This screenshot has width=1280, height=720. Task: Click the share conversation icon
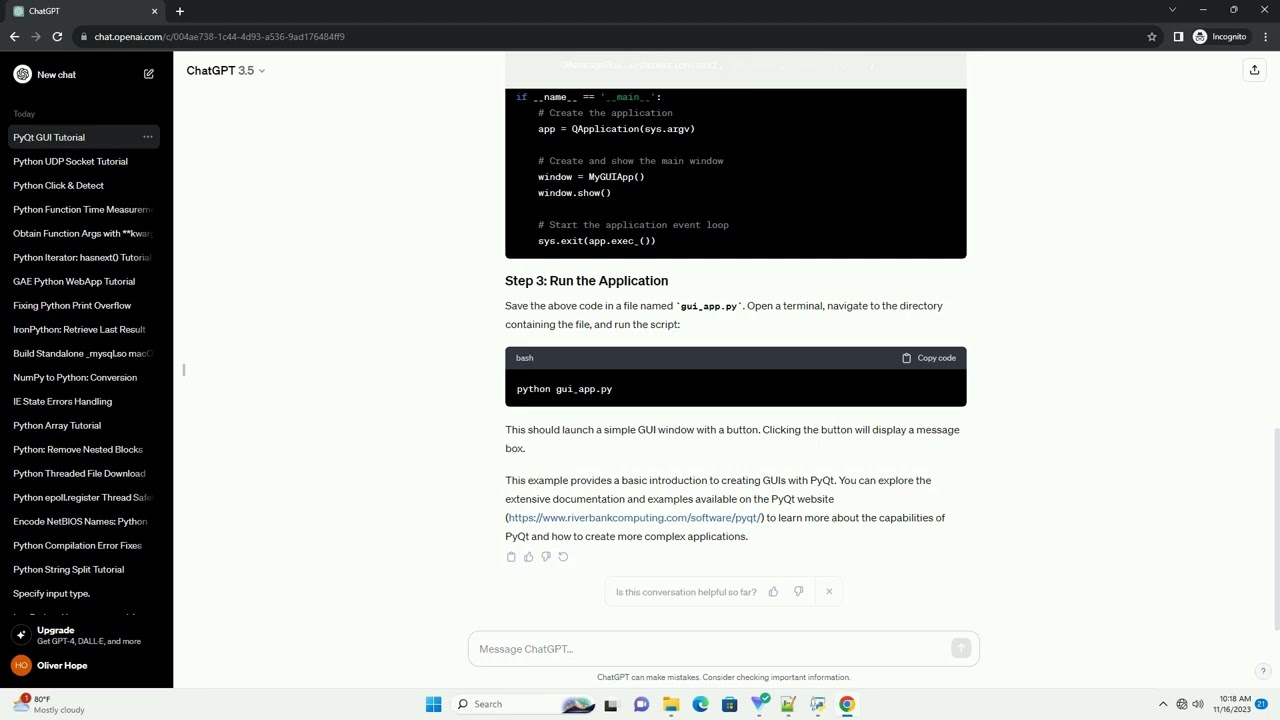pos(1254,70)
